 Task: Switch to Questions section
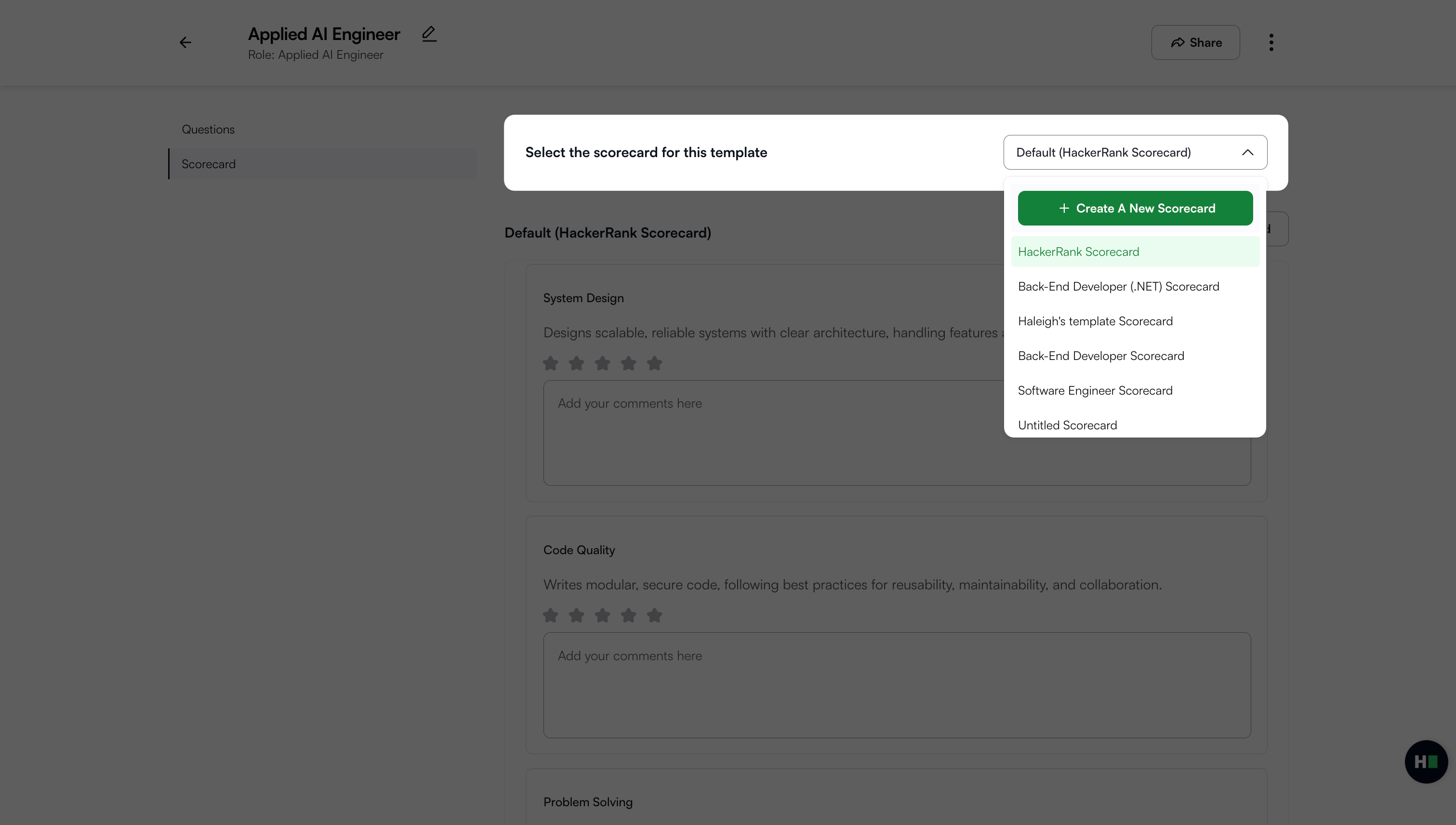tap(208, 129)
